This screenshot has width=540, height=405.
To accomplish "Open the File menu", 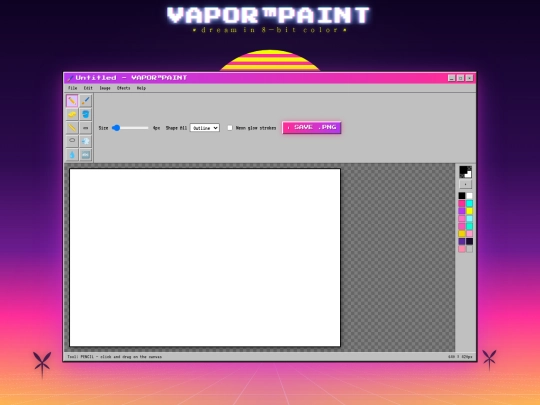I will pos(73,88).
